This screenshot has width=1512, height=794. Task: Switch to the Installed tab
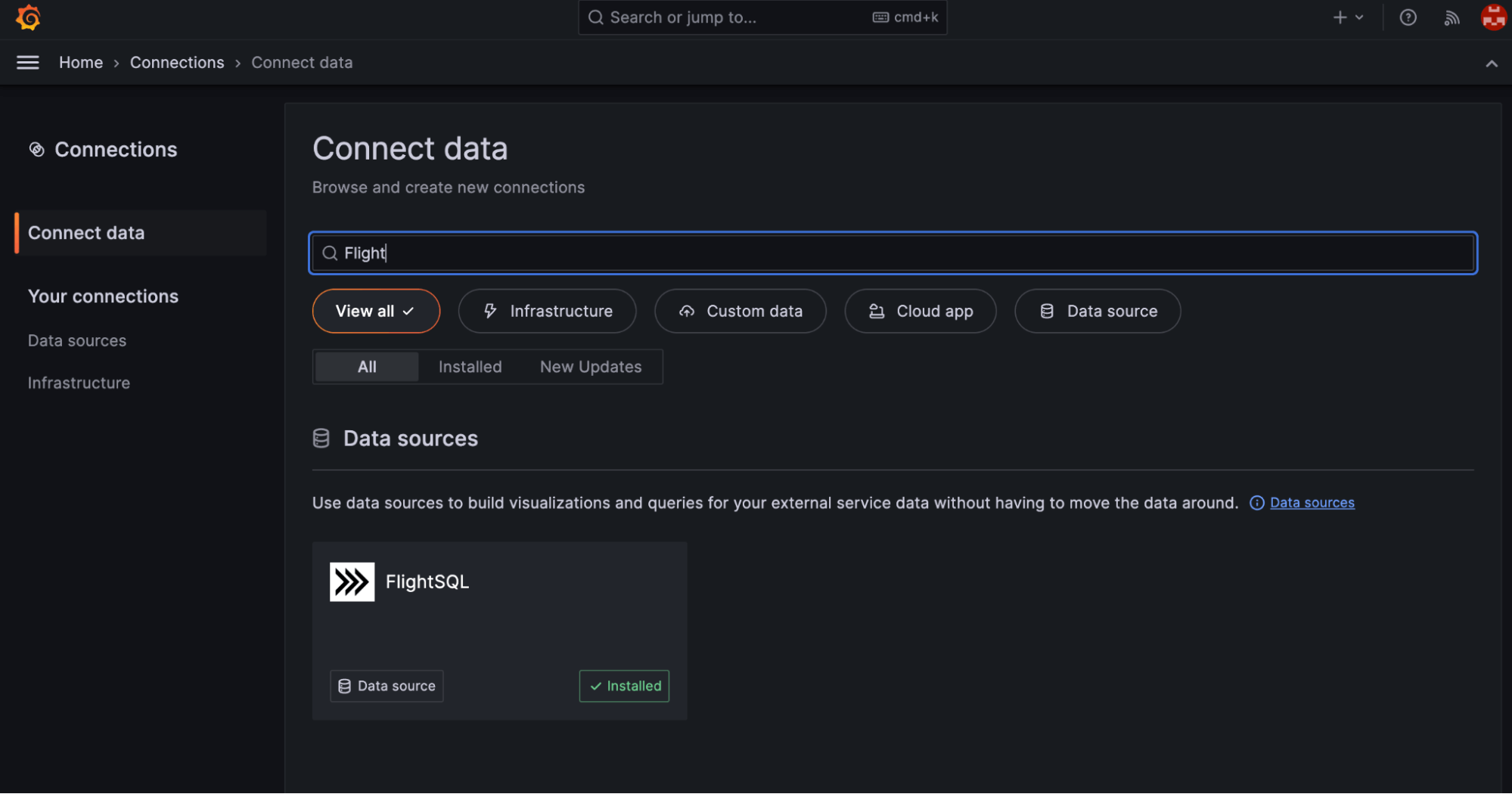point(470,367)
